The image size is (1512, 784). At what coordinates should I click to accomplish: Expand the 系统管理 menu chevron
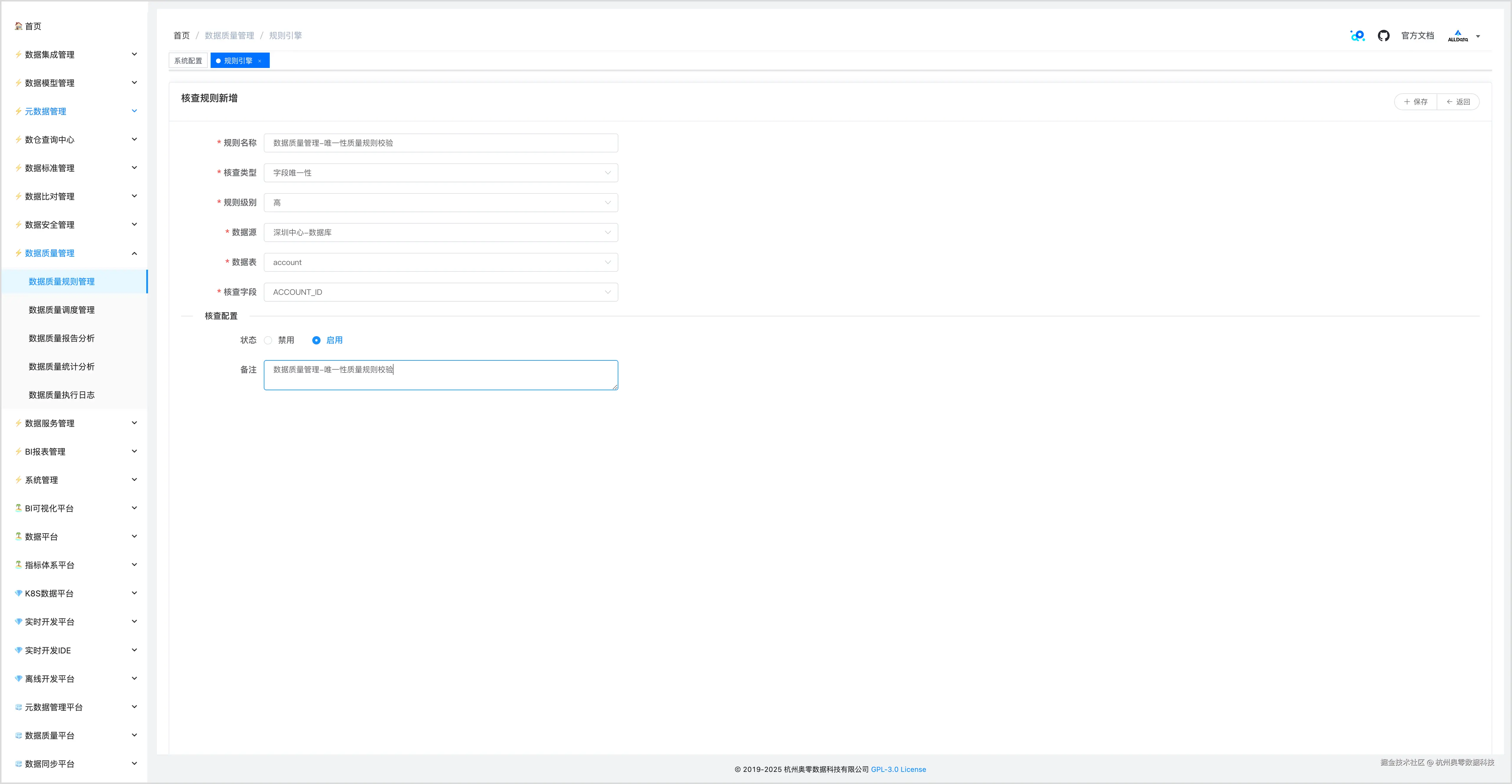134,480
